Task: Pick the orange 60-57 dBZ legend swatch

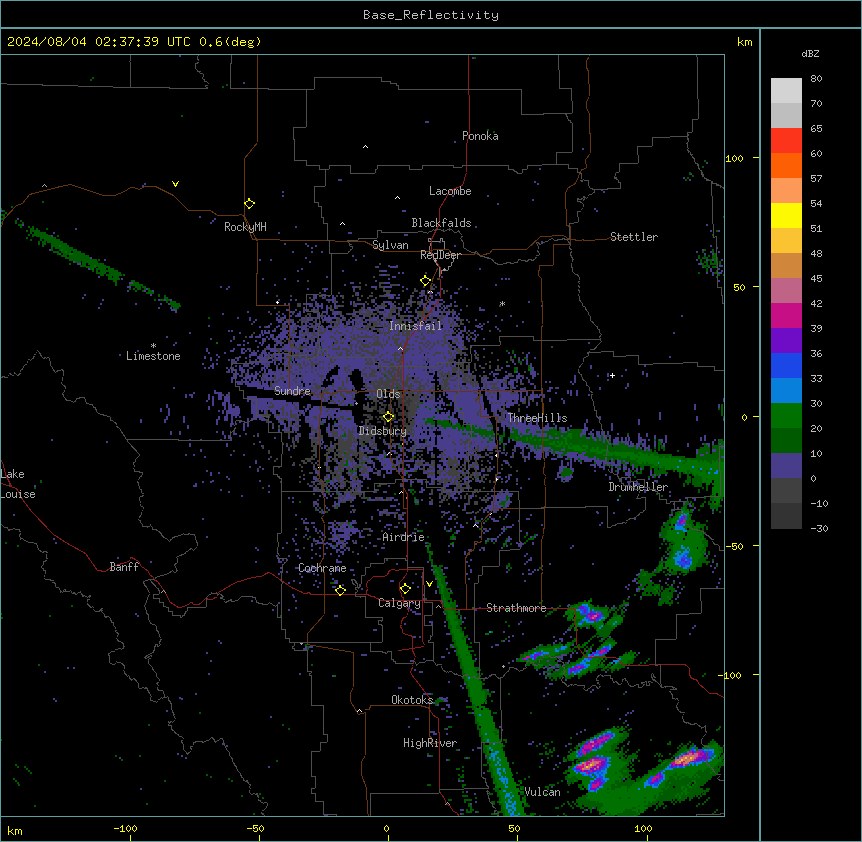Action: (x=786, y=165)
